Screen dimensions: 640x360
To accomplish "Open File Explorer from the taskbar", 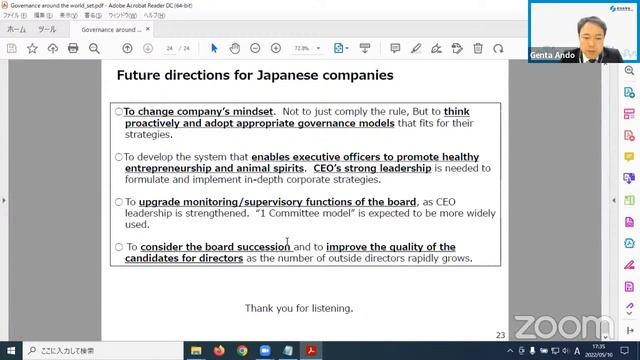I will tap(196, 351).
